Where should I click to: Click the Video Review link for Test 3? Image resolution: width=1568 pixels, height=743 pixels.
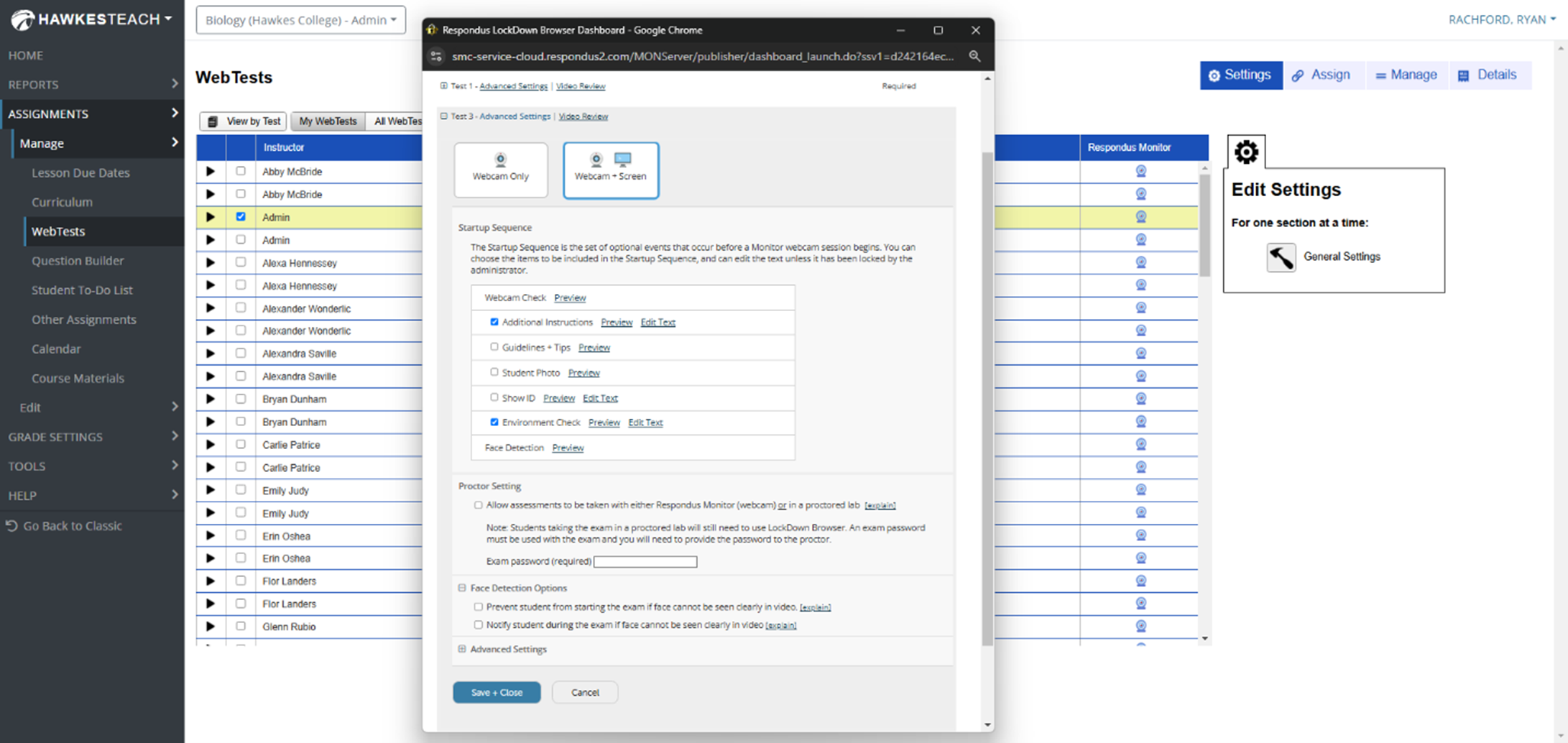coord(583,116)
